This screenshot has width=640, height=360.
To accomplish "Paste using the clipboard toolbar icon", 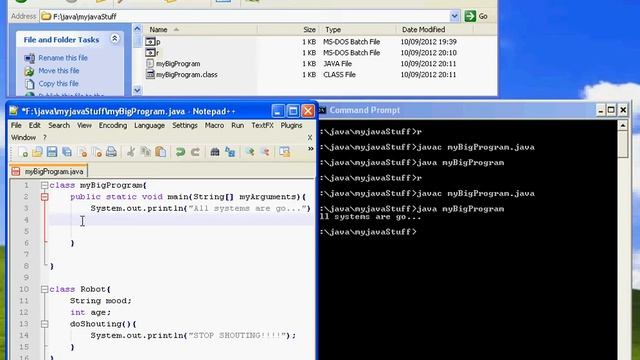I will click(x=161, y=152).
